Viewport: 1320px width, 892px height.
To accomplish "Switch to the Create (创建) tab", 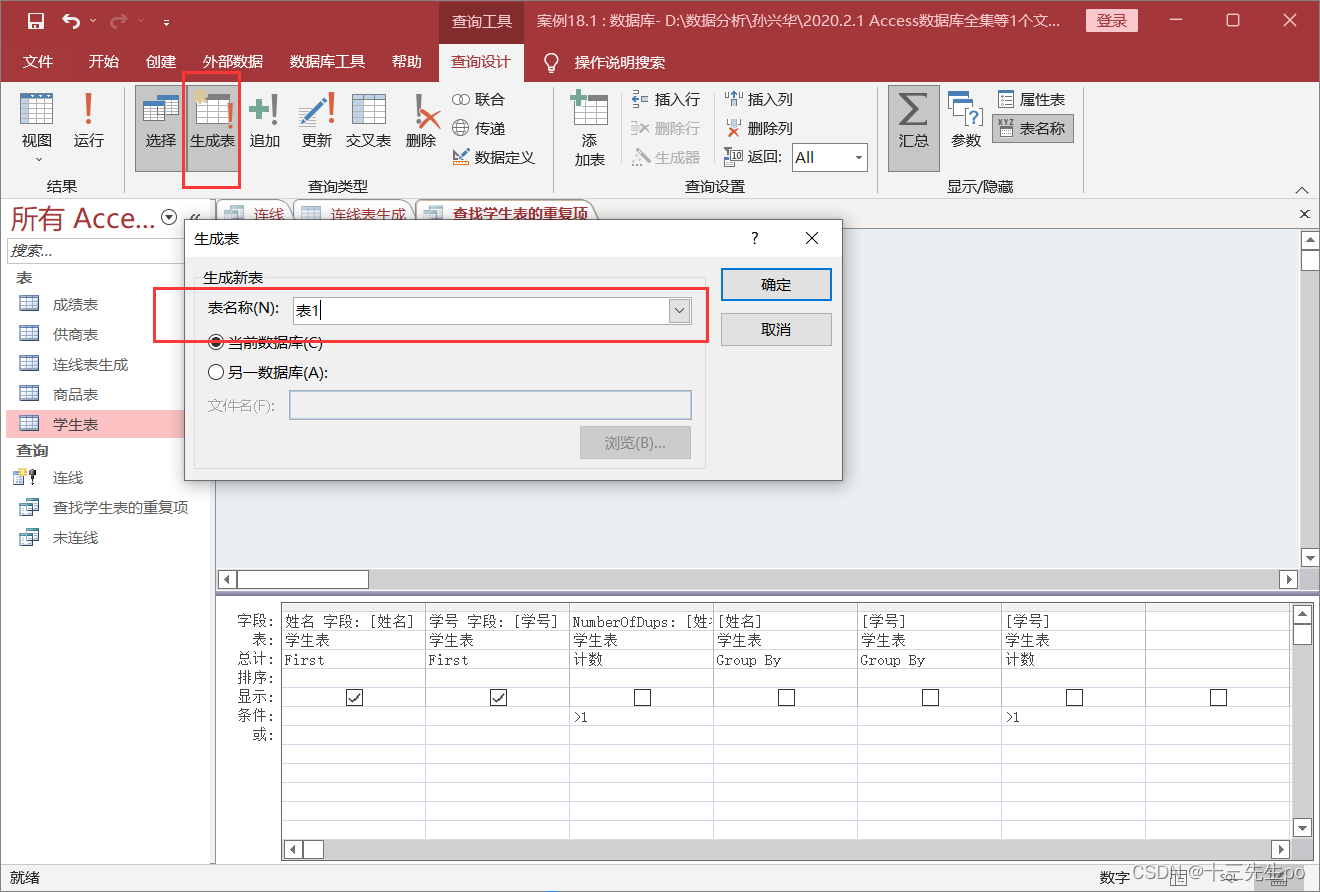I will click(x=161, y=62).
